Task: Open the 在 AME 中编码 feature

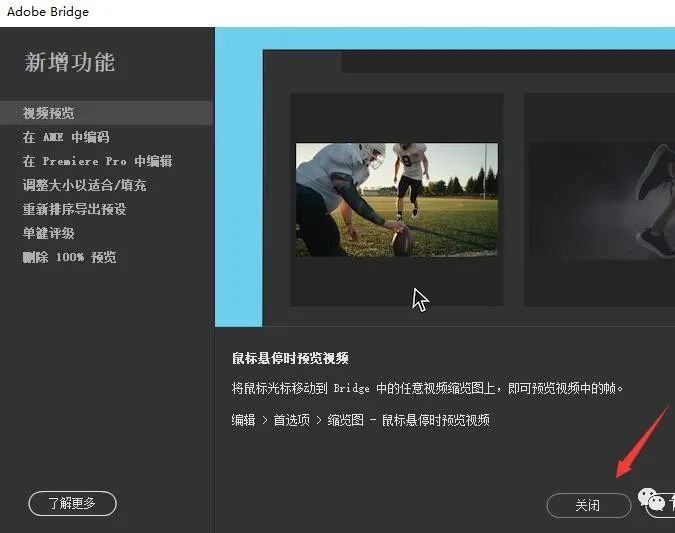Action: pyautogui.click(x=66, y=137)
